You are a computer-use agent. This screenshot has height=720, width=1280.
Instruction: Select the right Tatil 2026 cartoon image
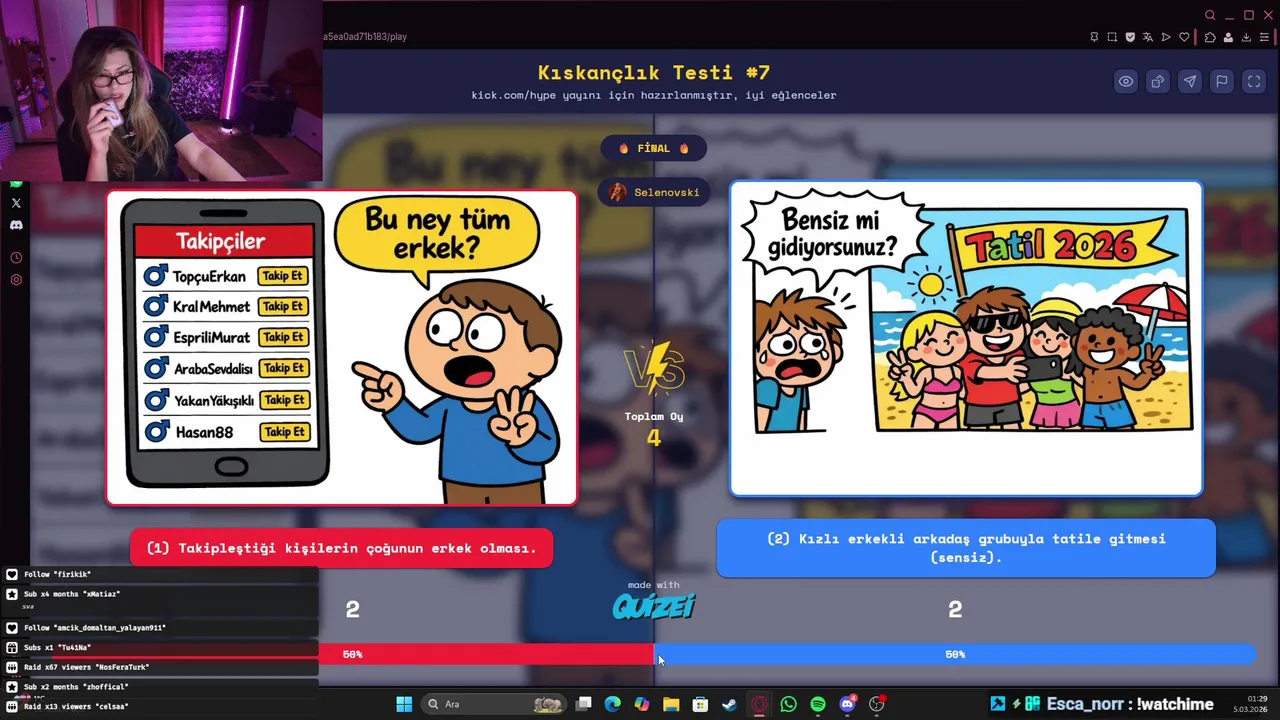point(966,338)
